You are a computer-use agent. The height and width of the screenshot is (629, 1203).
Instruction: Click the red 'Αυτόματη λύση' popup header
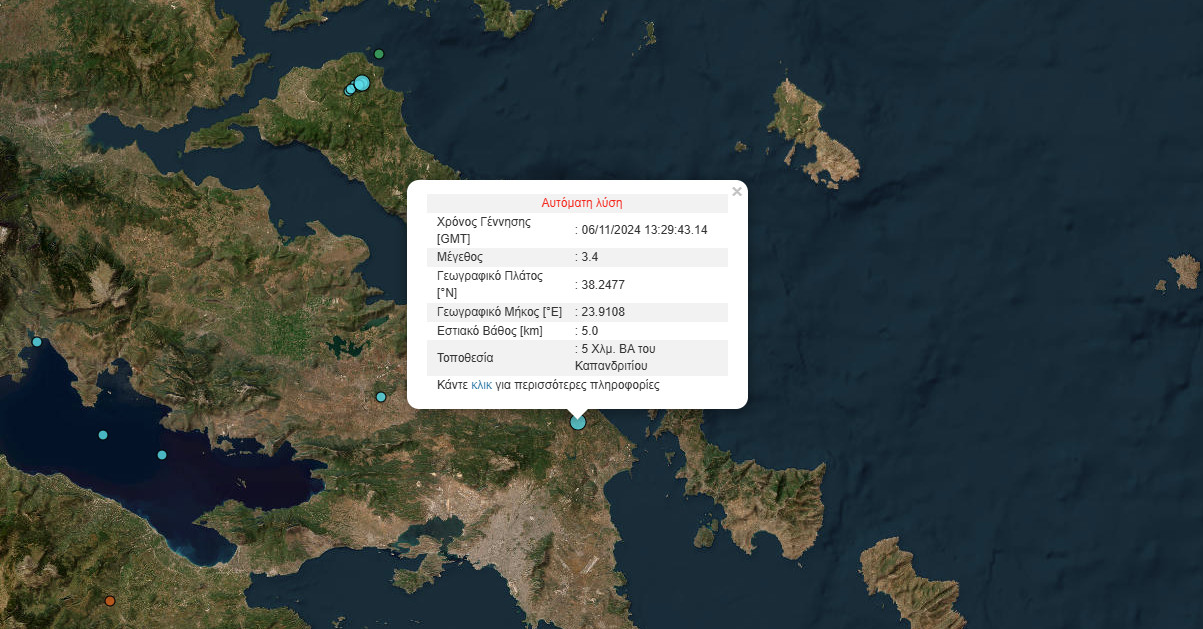581,203
